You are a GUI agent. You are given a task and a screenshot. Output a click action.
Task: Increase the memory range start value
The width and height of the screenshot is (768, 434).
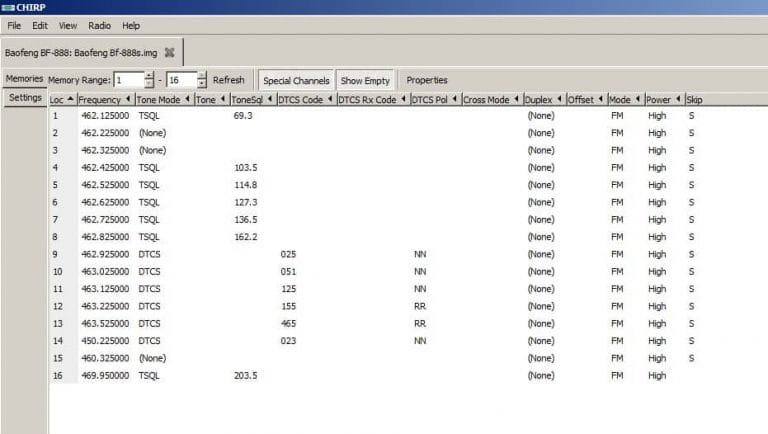[149, 75]
